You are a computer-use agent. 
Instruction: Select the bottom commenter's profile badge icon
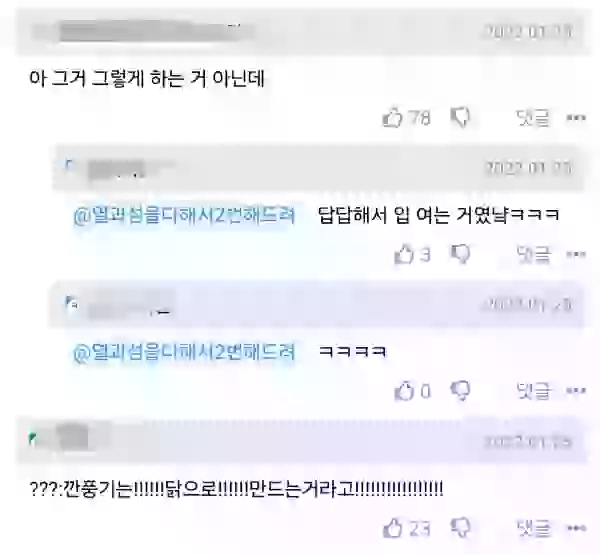click(33, 438)
